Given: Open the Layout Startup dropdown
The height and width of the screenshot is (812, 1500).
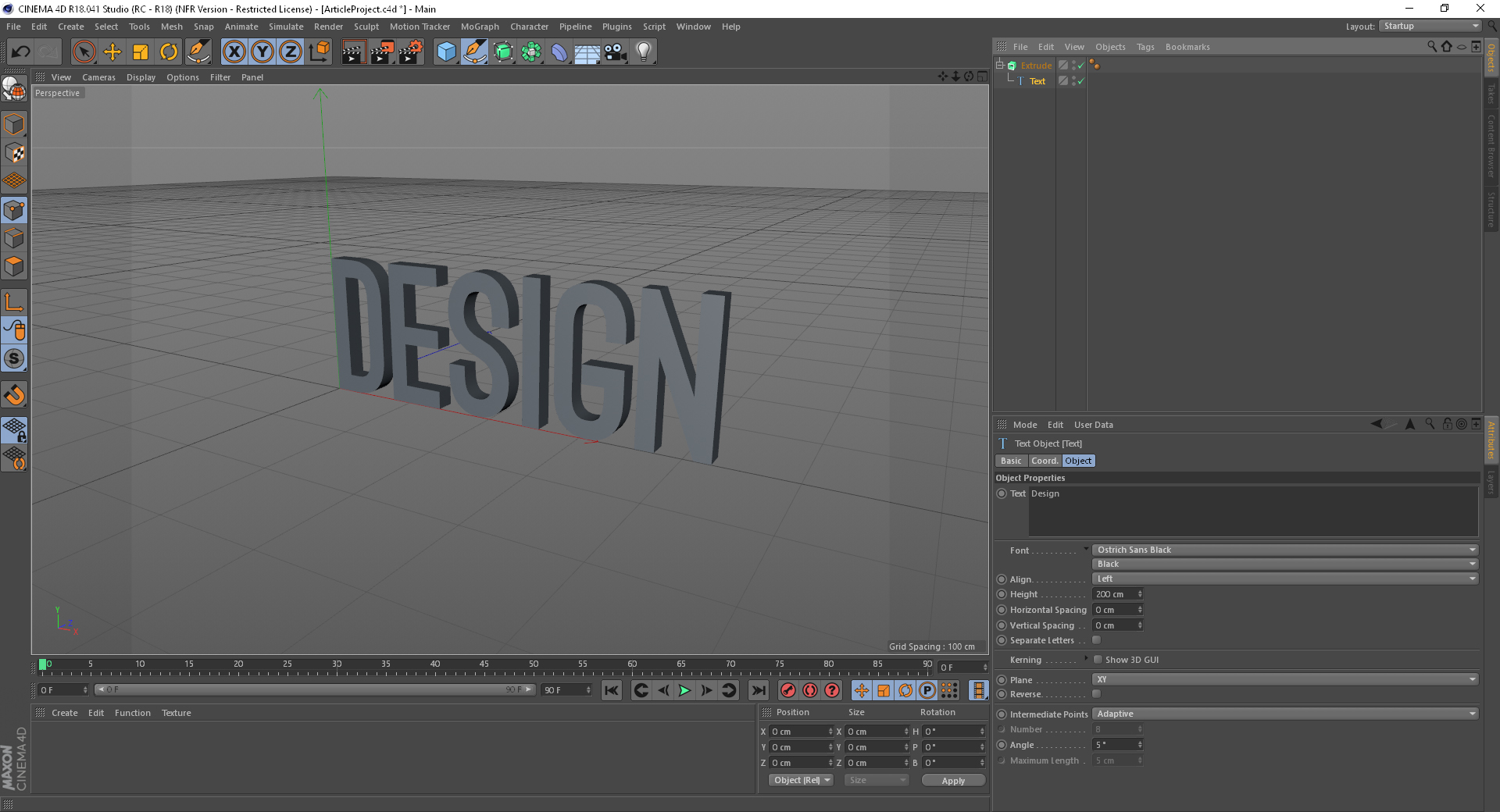Looking at the screenshot, I should 1430,26.
